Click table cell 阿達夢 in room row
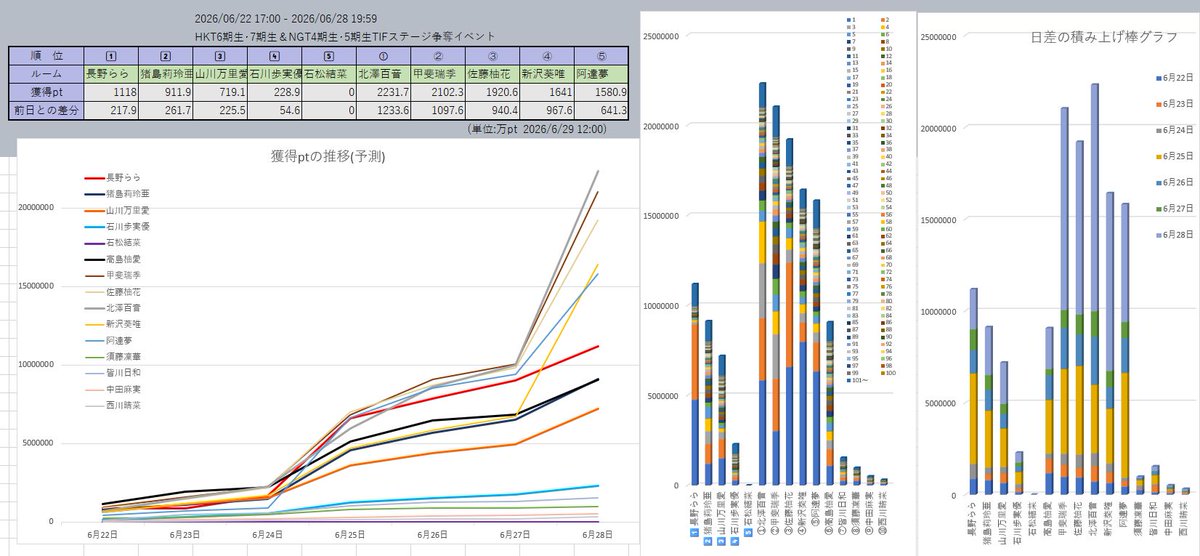Image resolution: width=1200 pixels, height=556 pixels. point(599,73)
